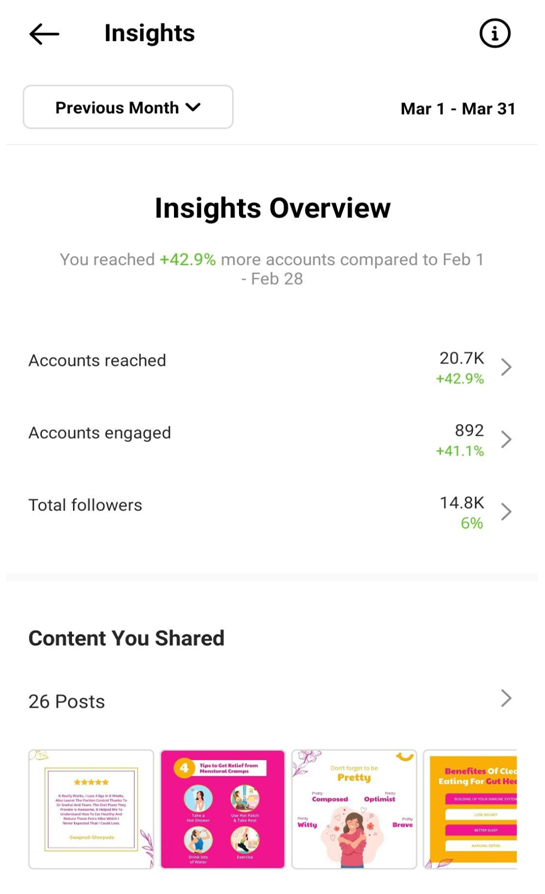Click the 14.8K followers value
Image resolution: width=545 pixels, height=894 pixels.
pos(462,503)
